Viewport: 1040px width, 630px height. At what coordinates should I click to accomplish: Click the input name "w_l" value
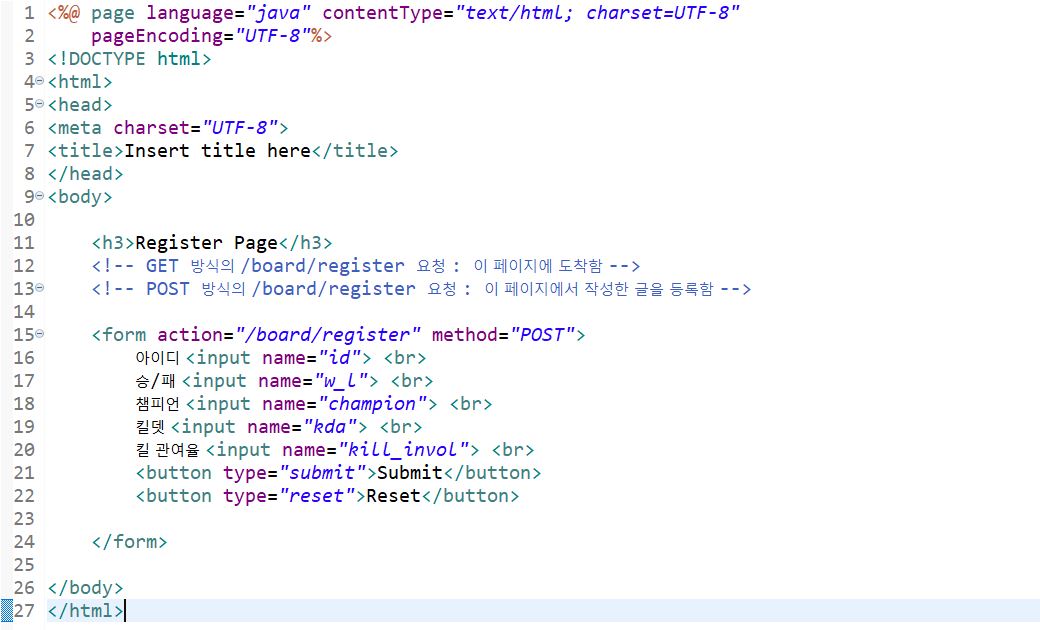pos(341,381)
